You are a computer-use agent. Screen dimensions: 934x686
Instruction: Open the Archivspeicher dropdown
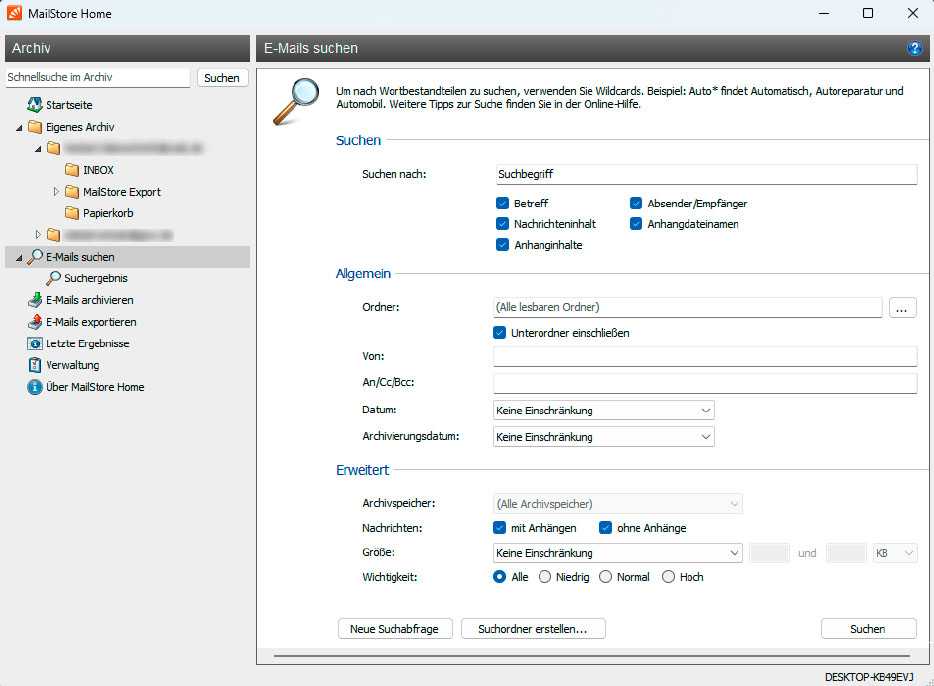coord(618,504)
